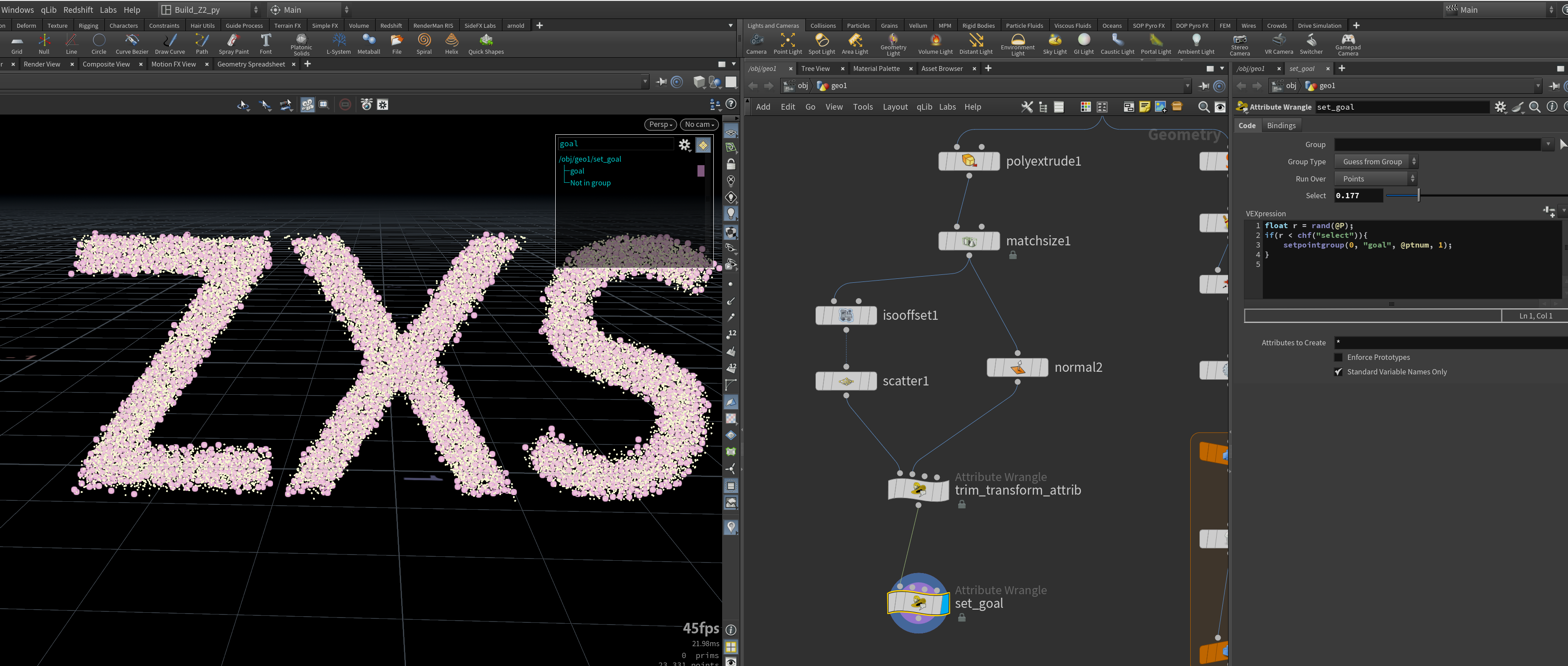
Task: Click the No cam camera button
Action: (x=699, y=124)
